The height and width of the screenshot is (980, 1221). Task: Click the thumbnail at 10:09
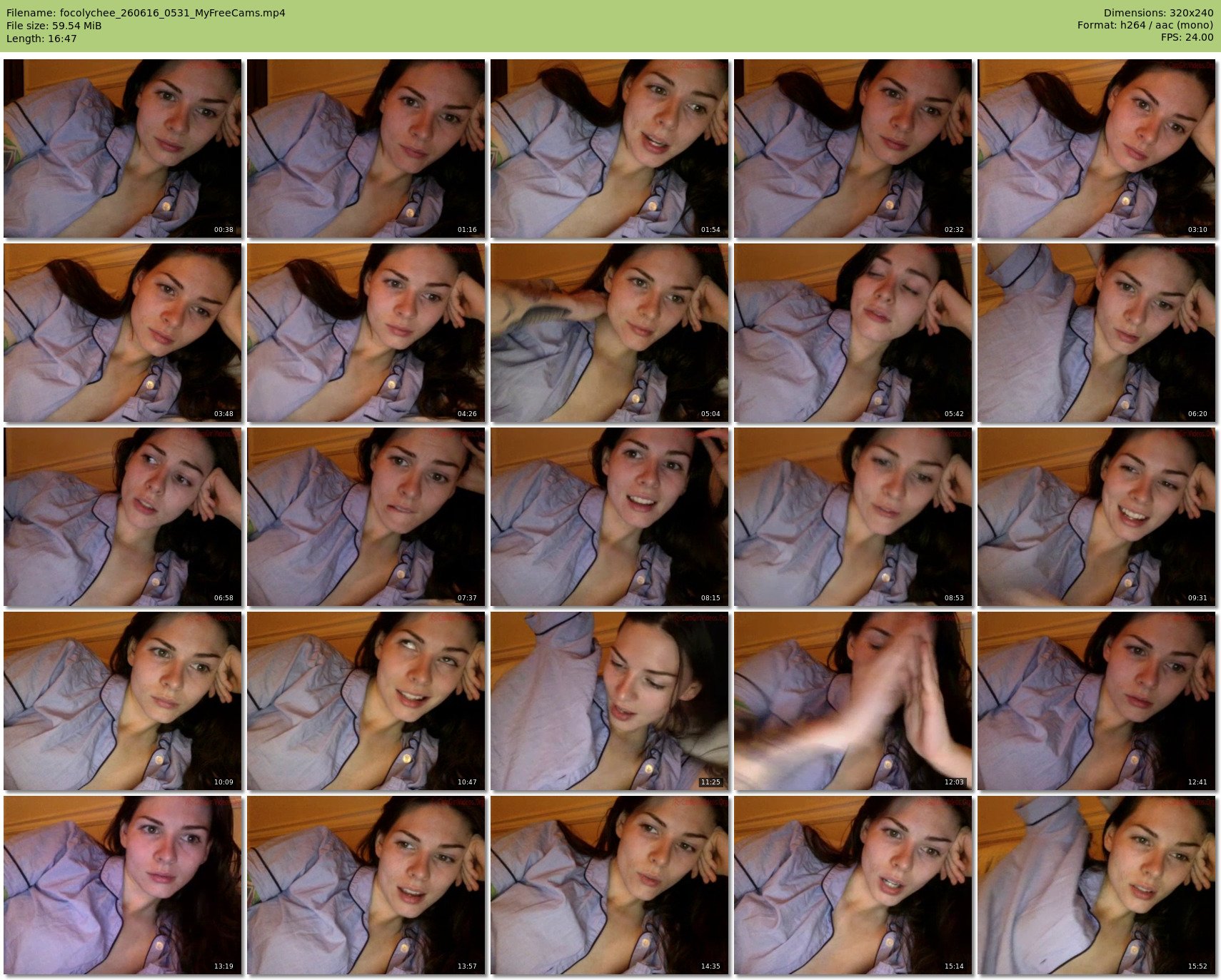click(123, 701)
